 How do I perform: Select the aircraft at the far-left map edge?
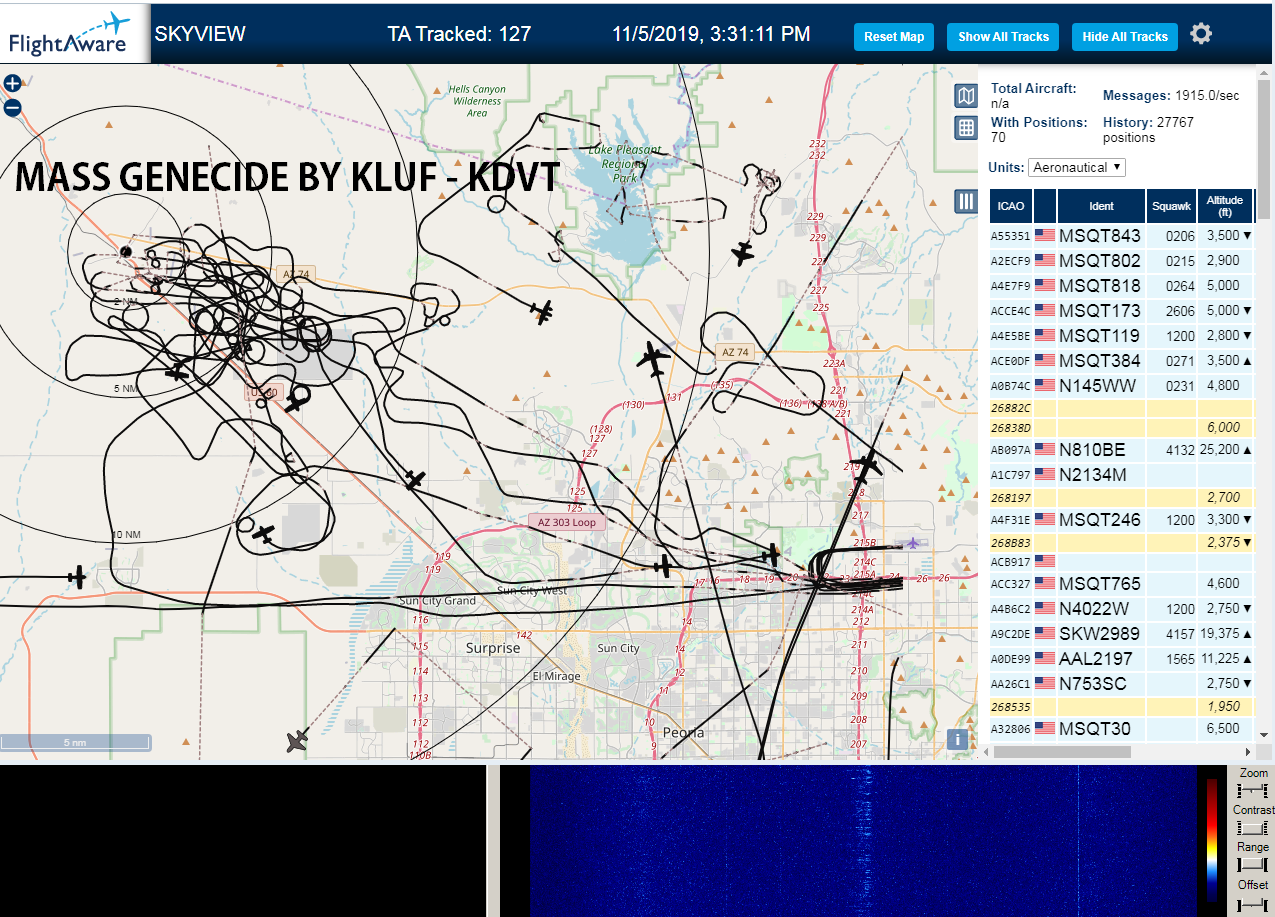pyautogui.click(x=77, y=577)
